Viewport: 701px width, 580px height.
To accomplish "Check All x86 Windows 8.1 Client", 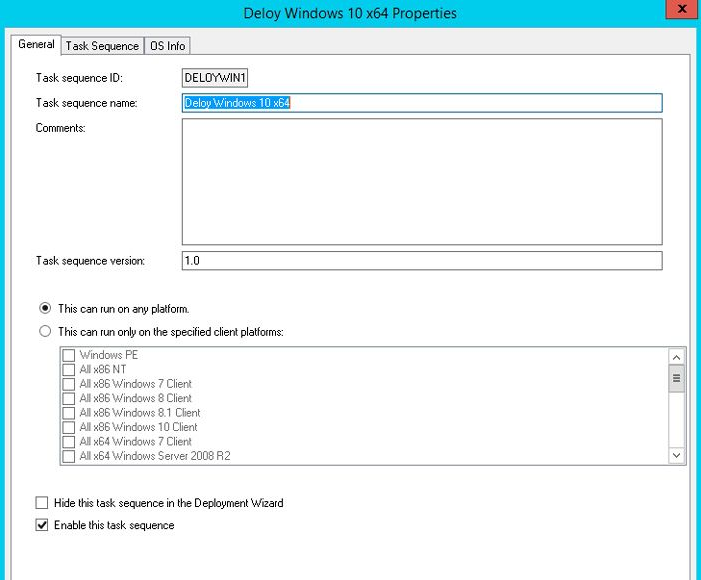I will [68, 412].
